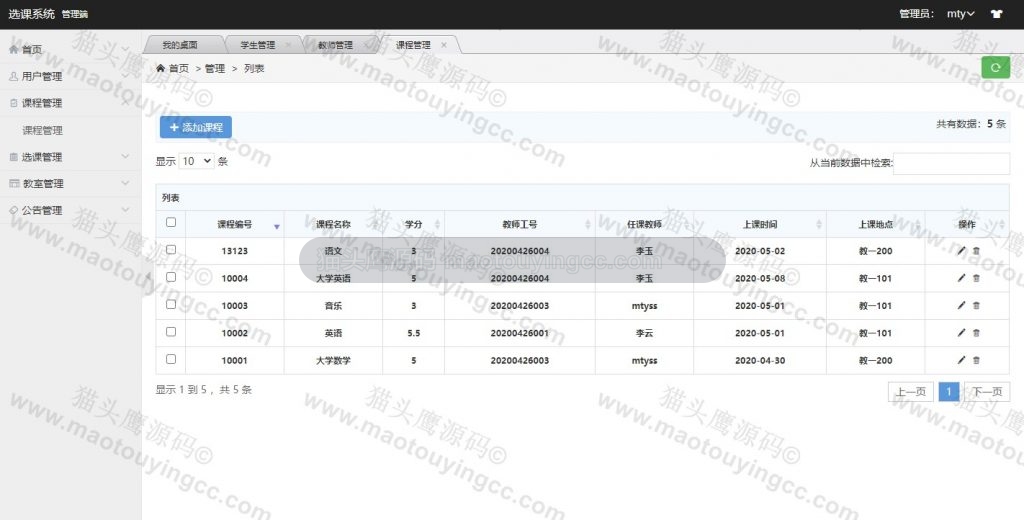The image size is (1024, 520).
Task: Select the 课程管理 tab
Action: [x=413, y=45]
